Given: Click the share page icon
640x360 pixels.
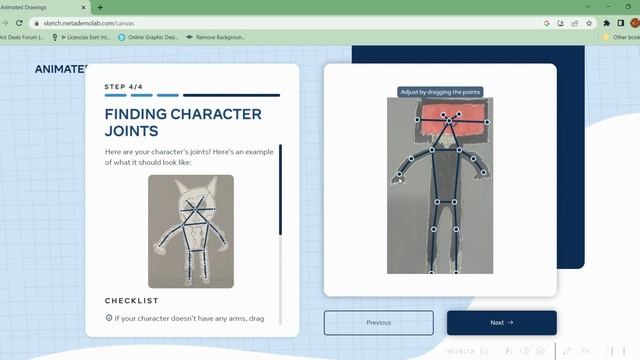Looking at the screenshot, I should pyautogui.click(x=575, y=23).
